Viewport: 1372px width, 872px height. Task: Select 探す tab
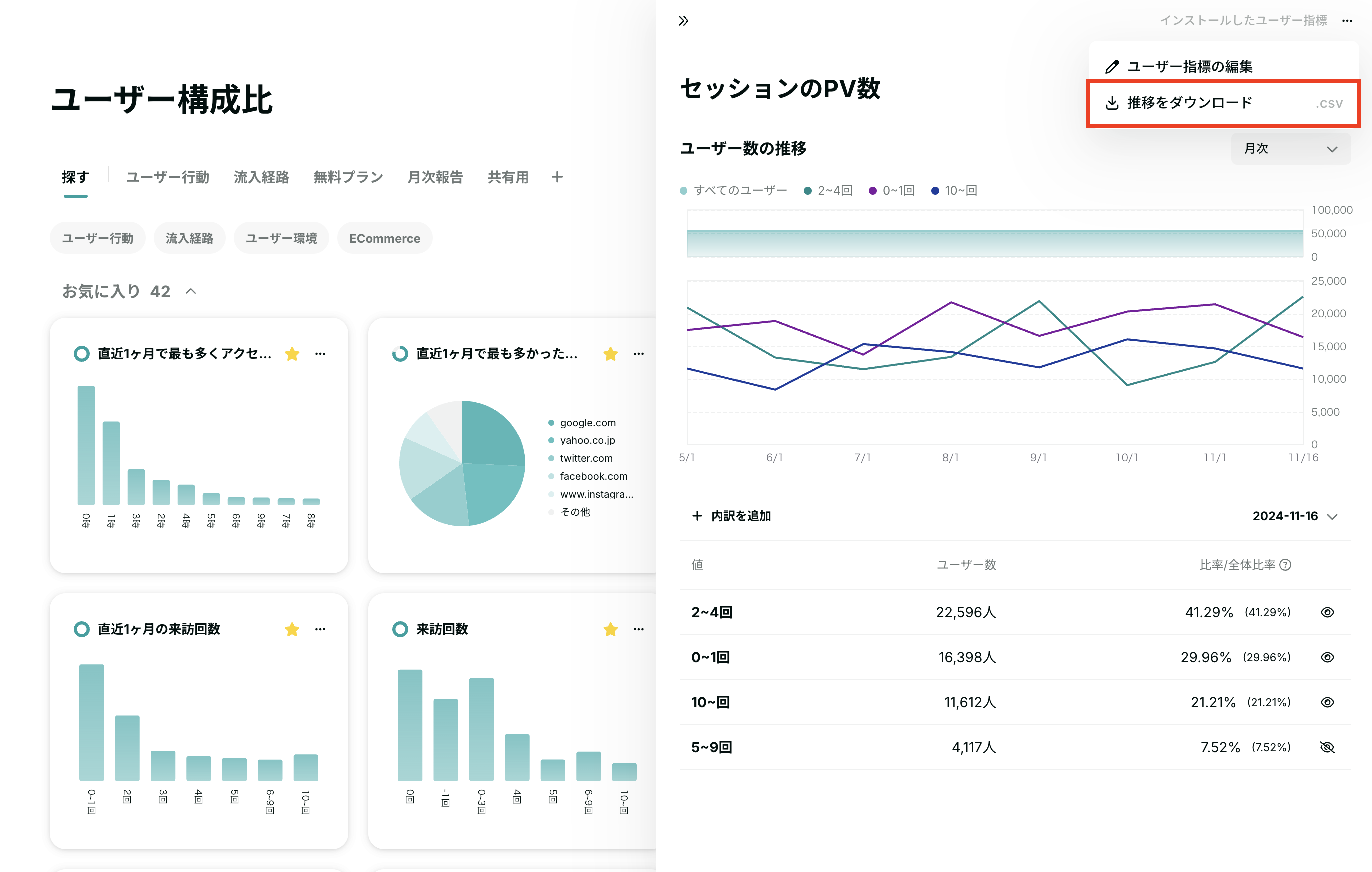(x=75, y=177)
